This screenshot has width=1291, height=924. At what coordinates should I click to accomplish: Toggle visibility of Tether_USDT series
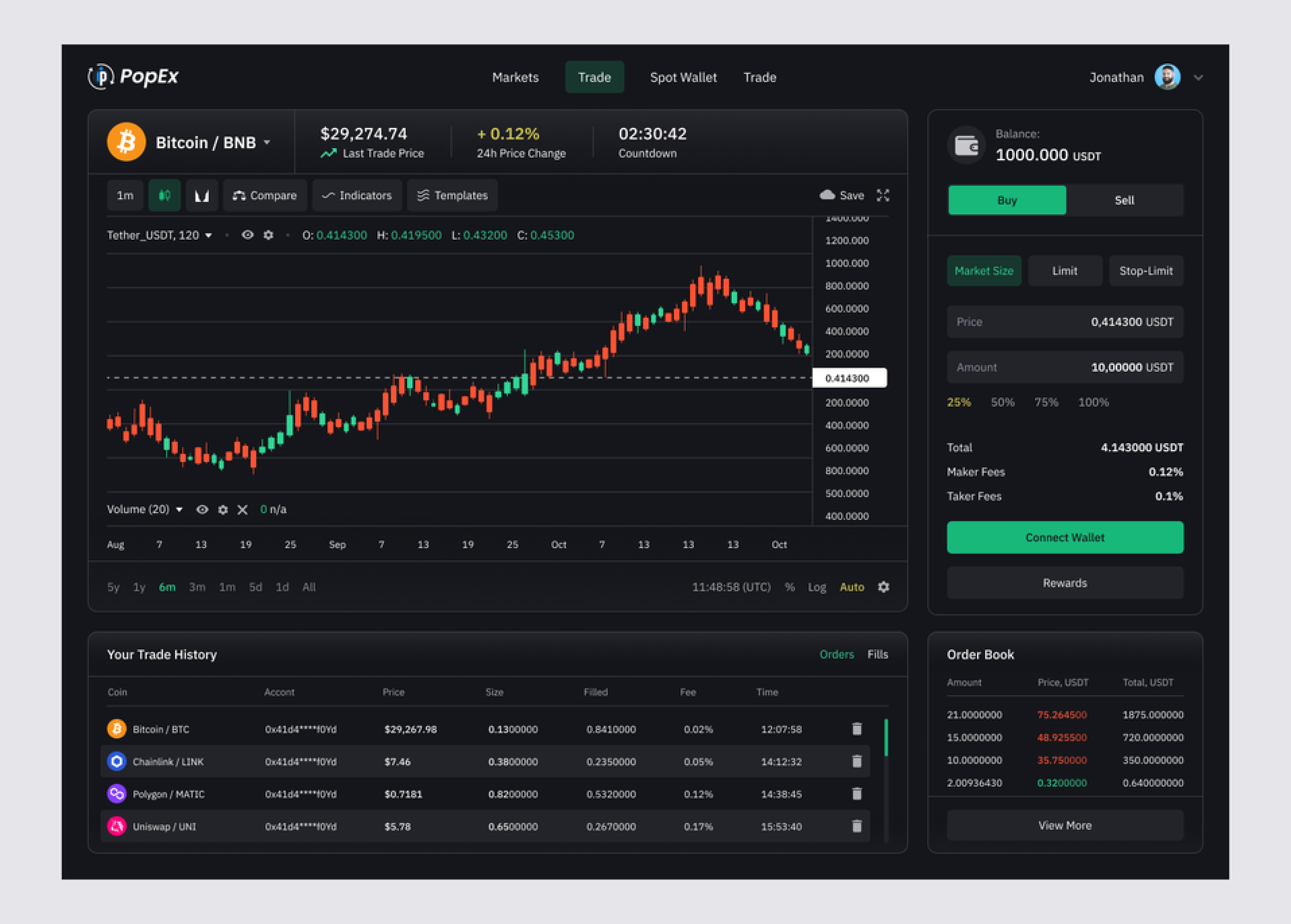[248, 235]
